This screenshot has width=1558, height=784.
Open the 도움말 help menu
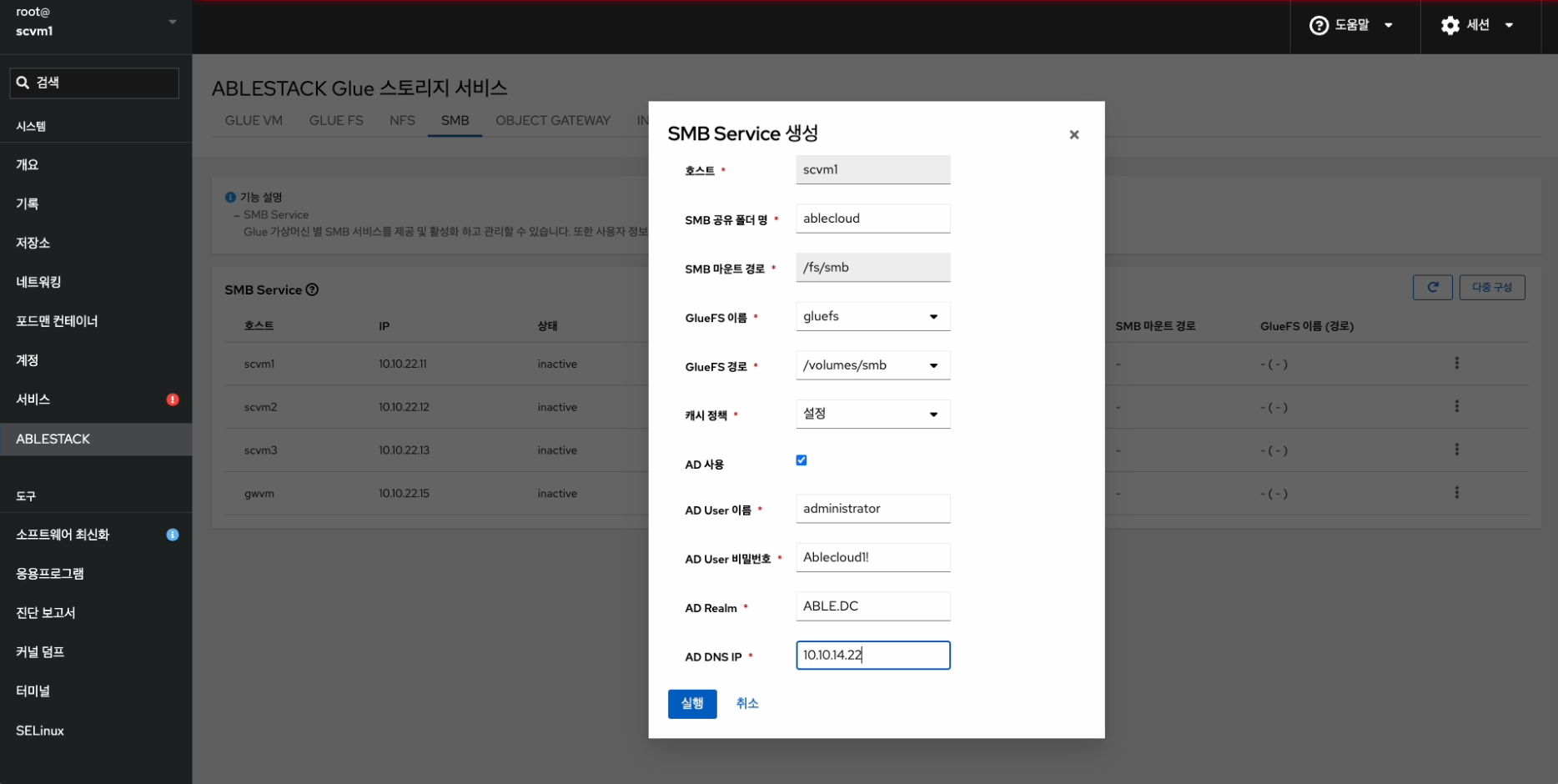1351,25
